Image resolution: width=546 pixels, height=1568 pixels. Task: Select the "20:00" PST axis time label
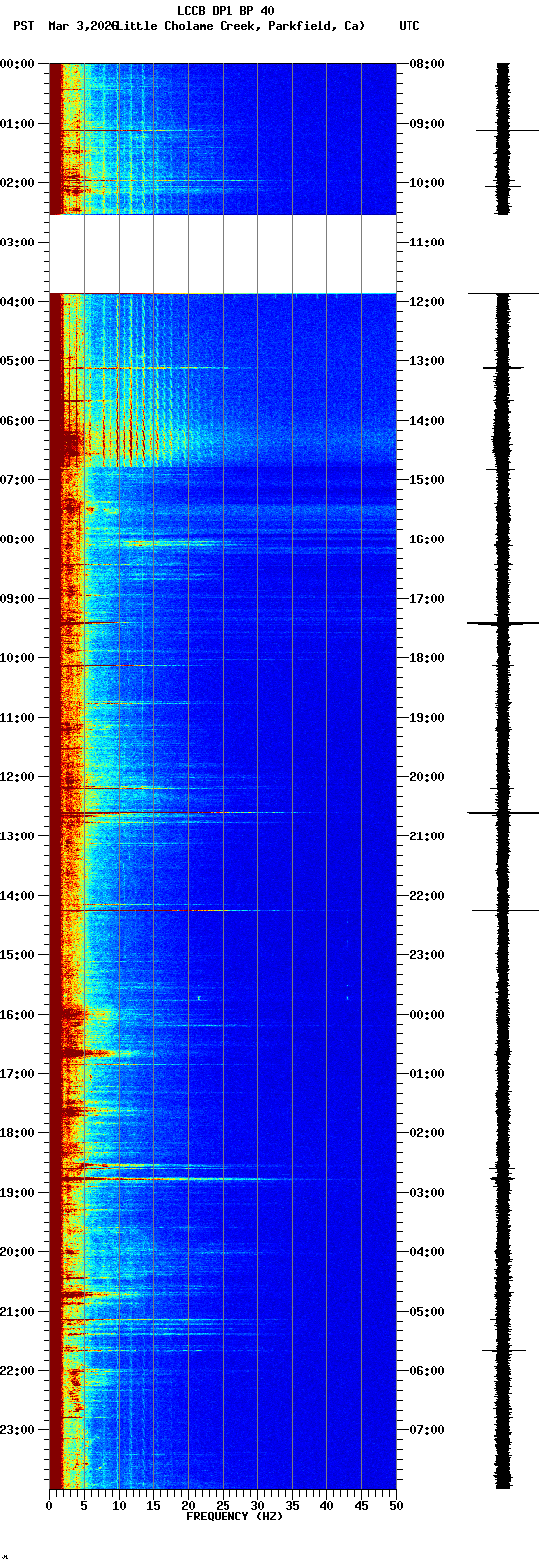click(17, 1252)
